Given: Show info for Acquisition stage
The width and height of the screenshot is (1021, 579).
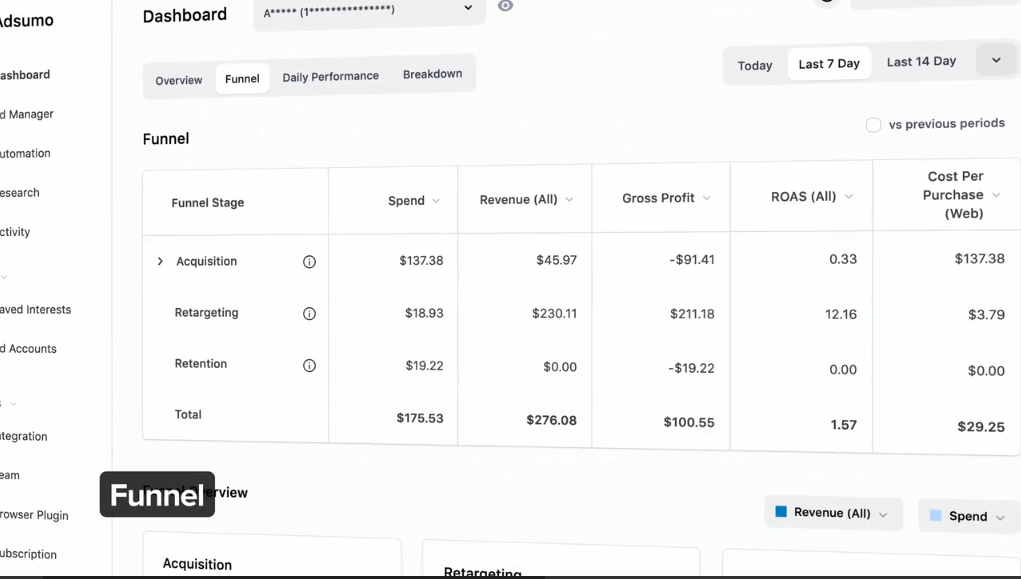Looking at the screenshot, I should coord(309,262).
